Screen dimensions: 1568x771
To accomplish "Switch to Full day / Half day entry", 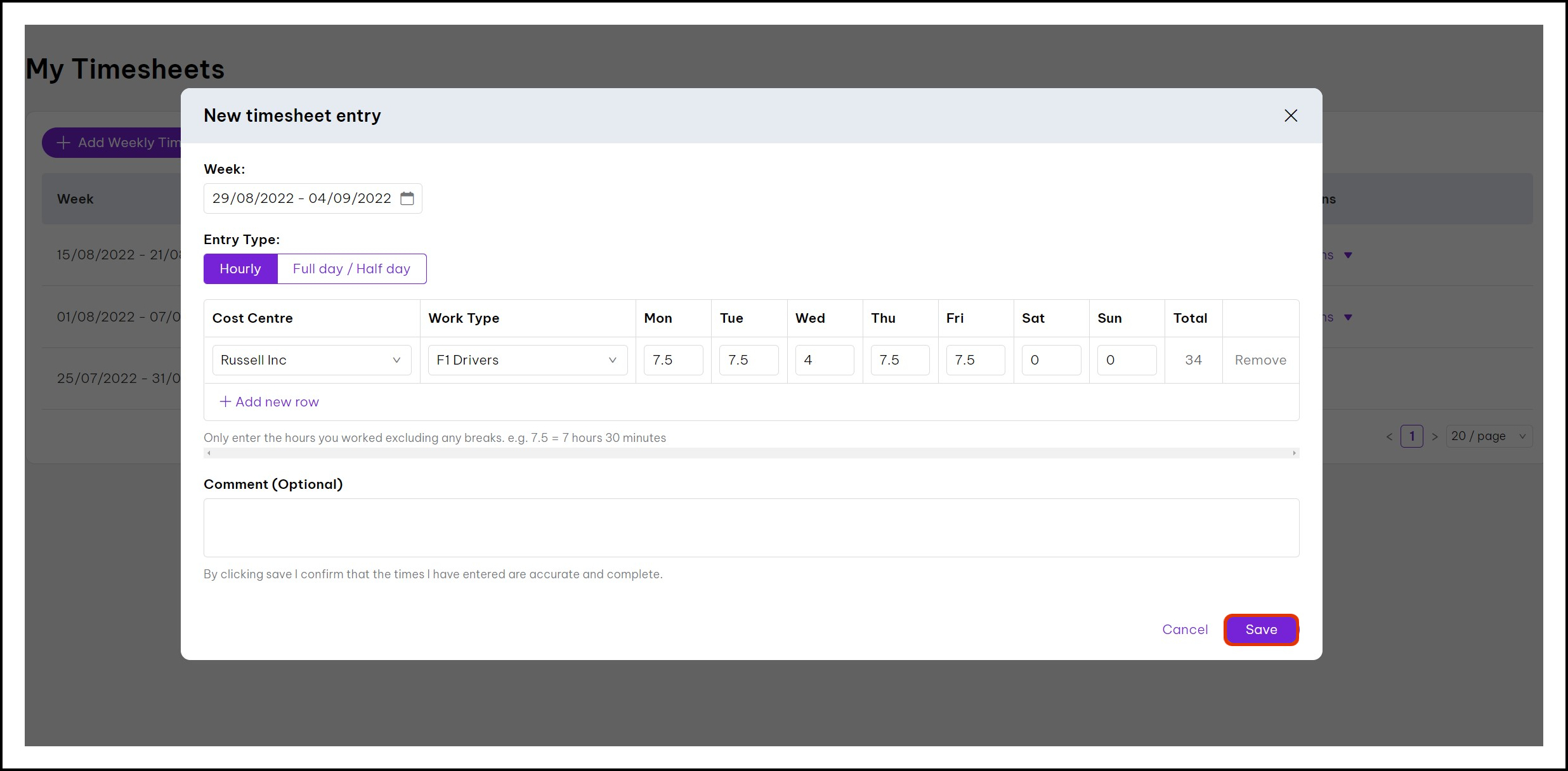I will click(x=351, y=269).
